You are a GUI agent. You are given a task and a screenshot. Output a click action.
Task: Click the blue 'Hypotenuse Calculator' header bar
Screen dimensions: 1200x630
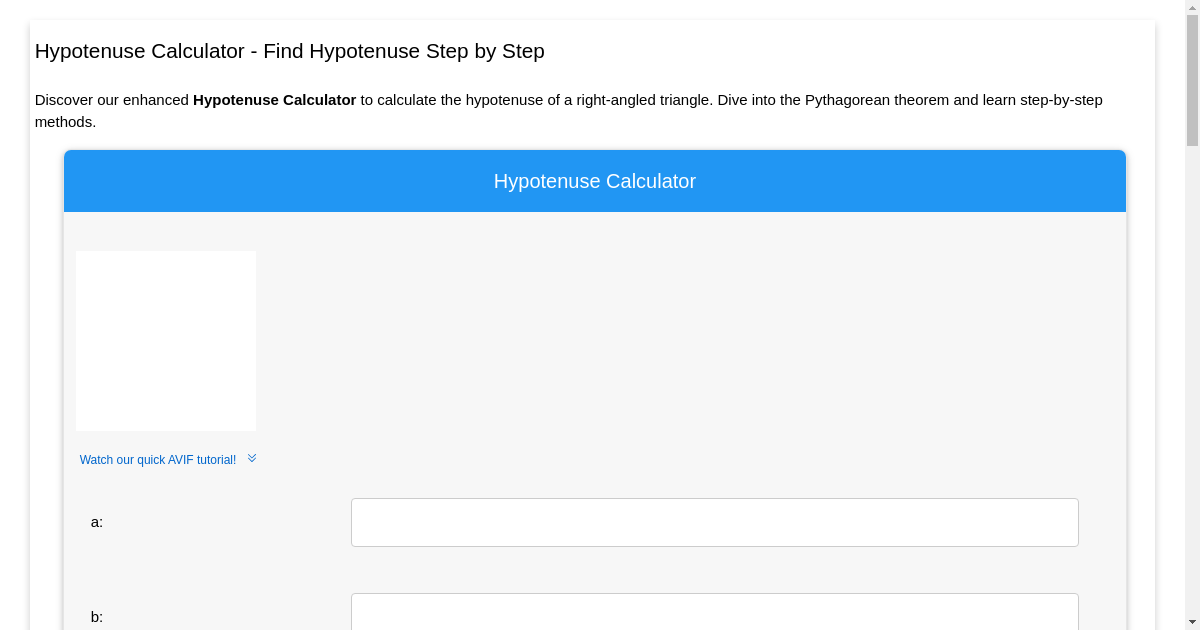pyautogui.click(x=594, y=181)
